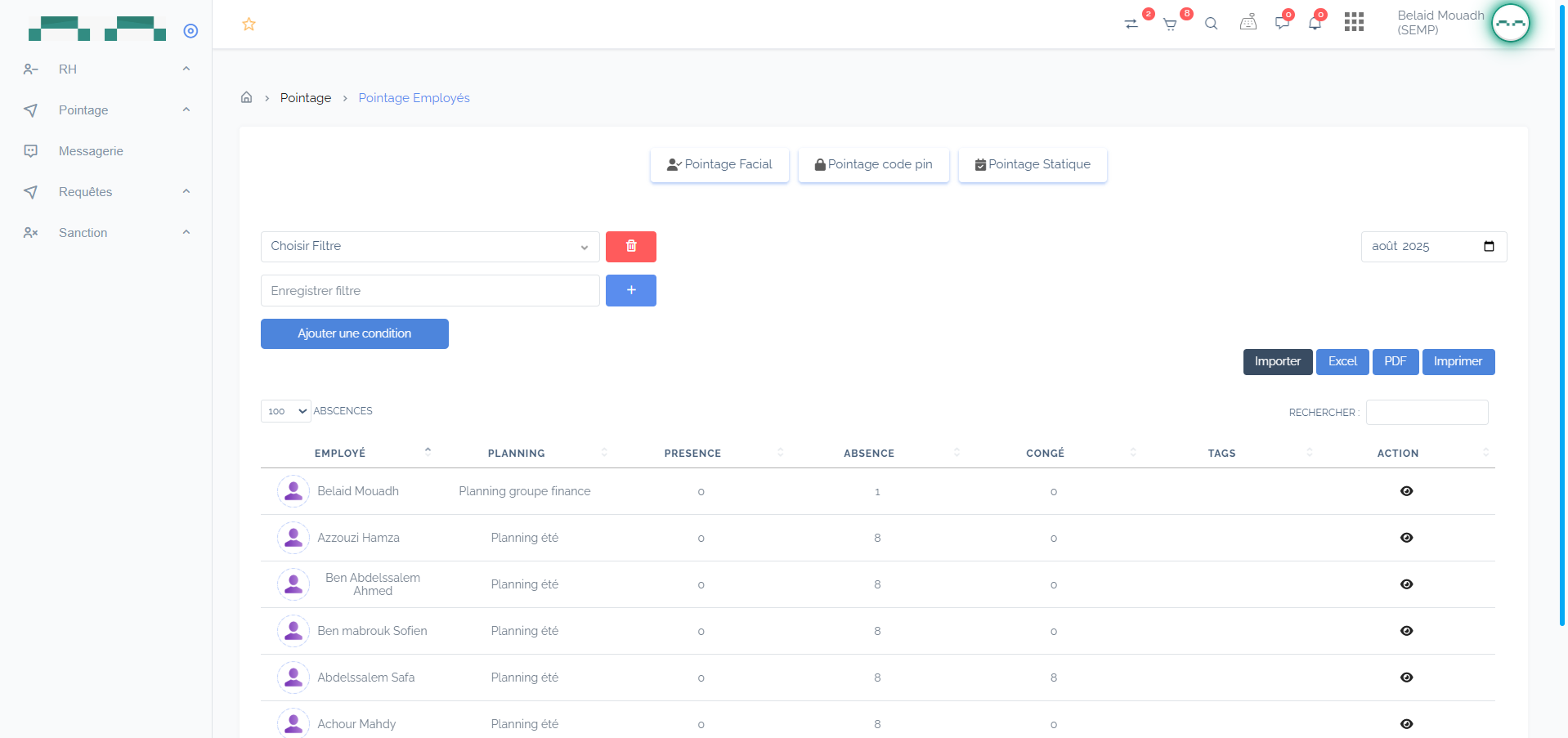Sort table by Planning column

click(525, 453)
